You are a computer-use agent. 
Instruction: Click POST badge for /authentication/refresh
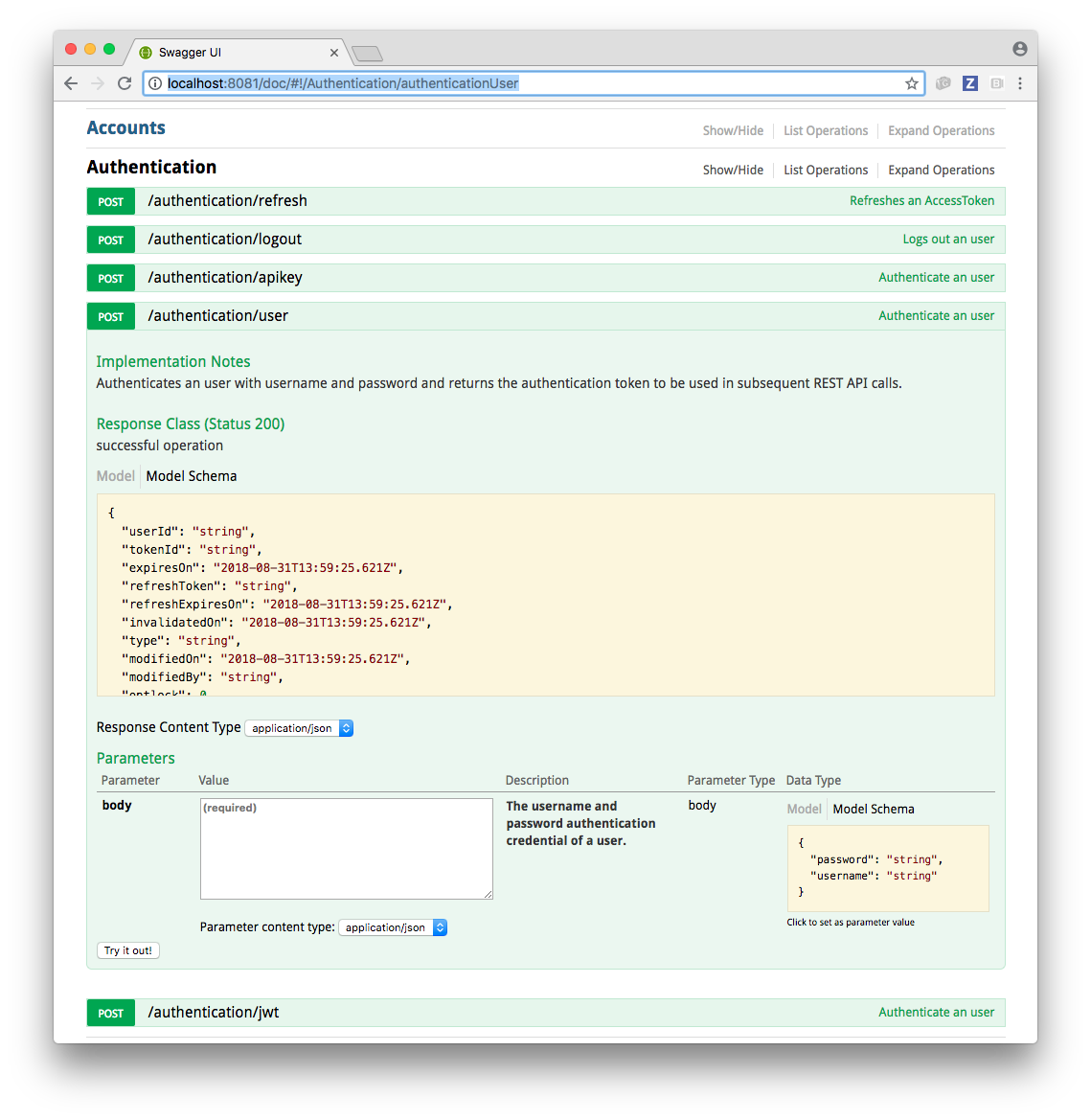111,201
